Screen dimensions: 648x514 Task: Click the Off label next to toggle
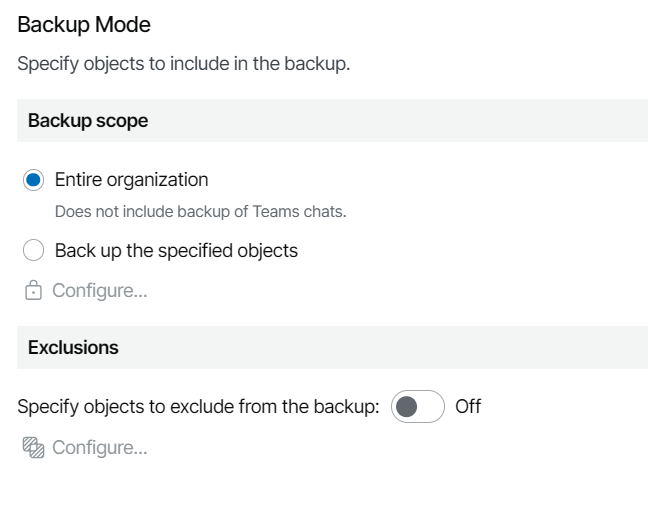click(468, 406)
